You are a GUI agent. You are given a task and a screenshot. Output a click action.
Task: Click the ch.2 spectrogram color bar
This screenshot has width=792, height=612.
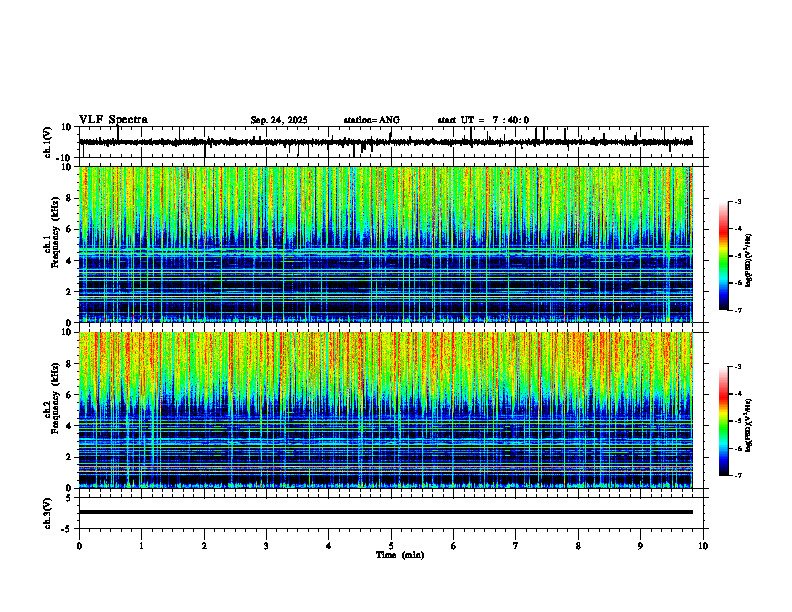(723, 421)
